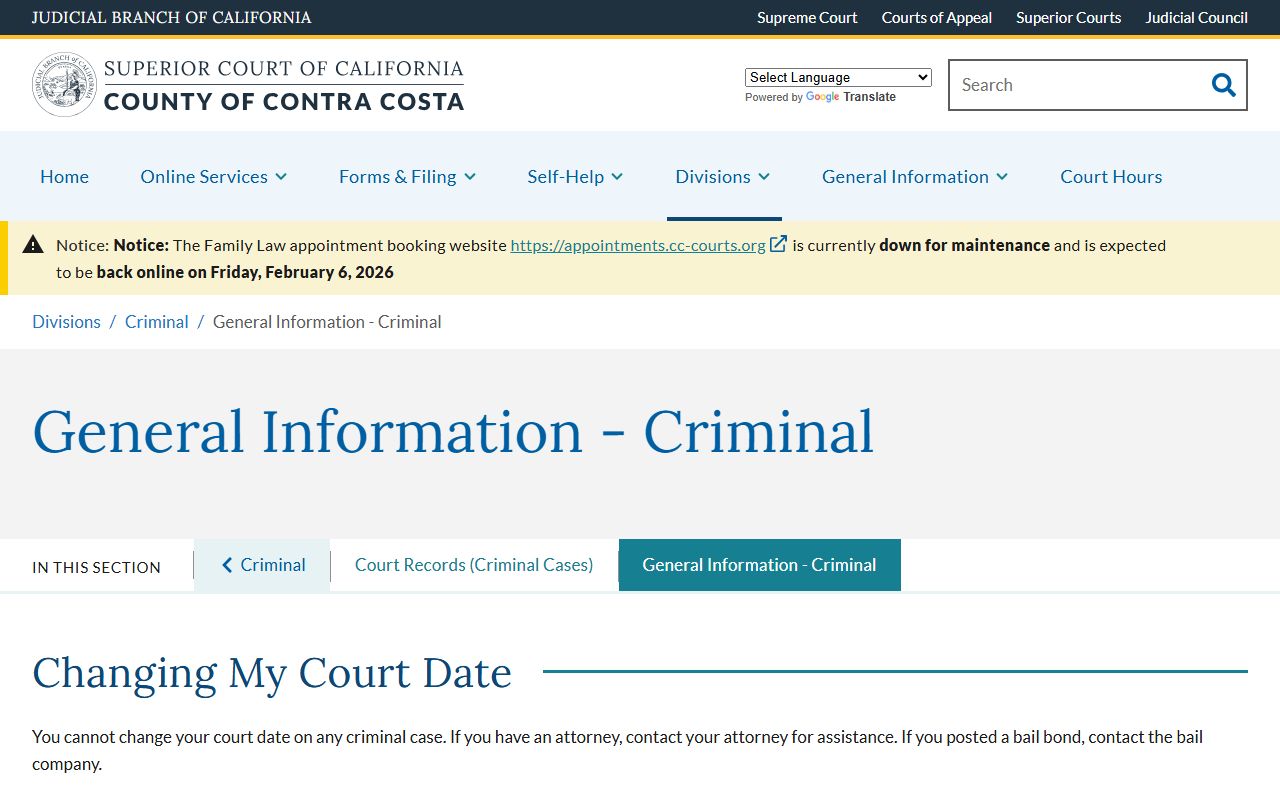1280x800 pixels.
Task: Expand the Online Services menu
Action: click(214, 176)
